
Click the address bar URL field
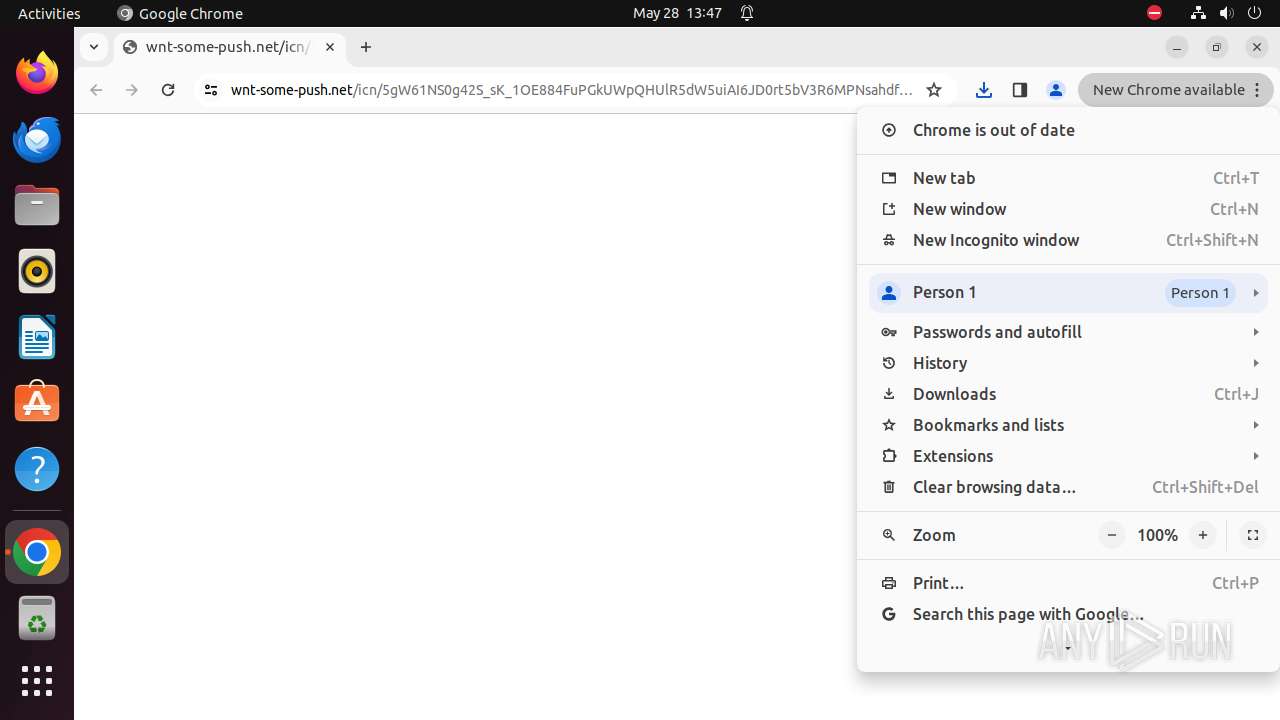571,90
